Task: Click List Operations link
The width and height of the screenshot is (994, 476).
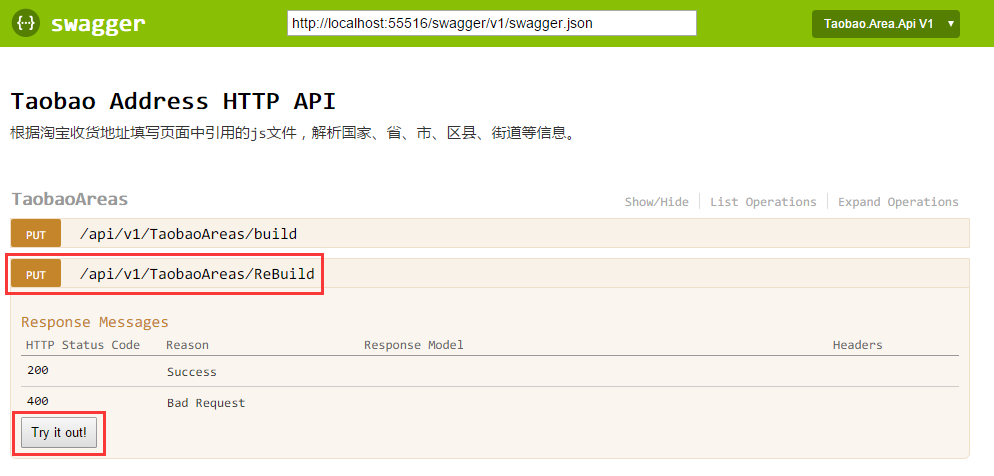Action: 763,202
